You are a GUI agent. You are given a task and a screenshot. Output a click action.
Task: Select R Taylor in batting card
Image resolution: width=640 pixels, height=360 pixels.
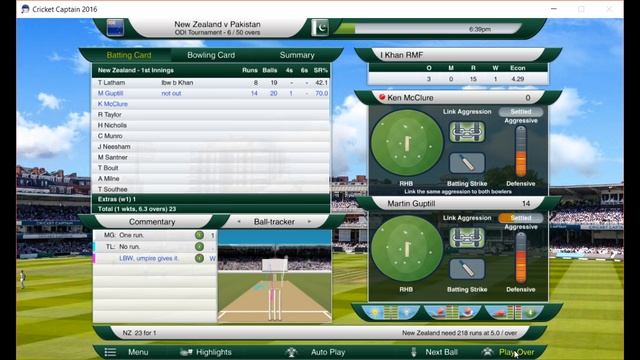click(x=211, y=115)
